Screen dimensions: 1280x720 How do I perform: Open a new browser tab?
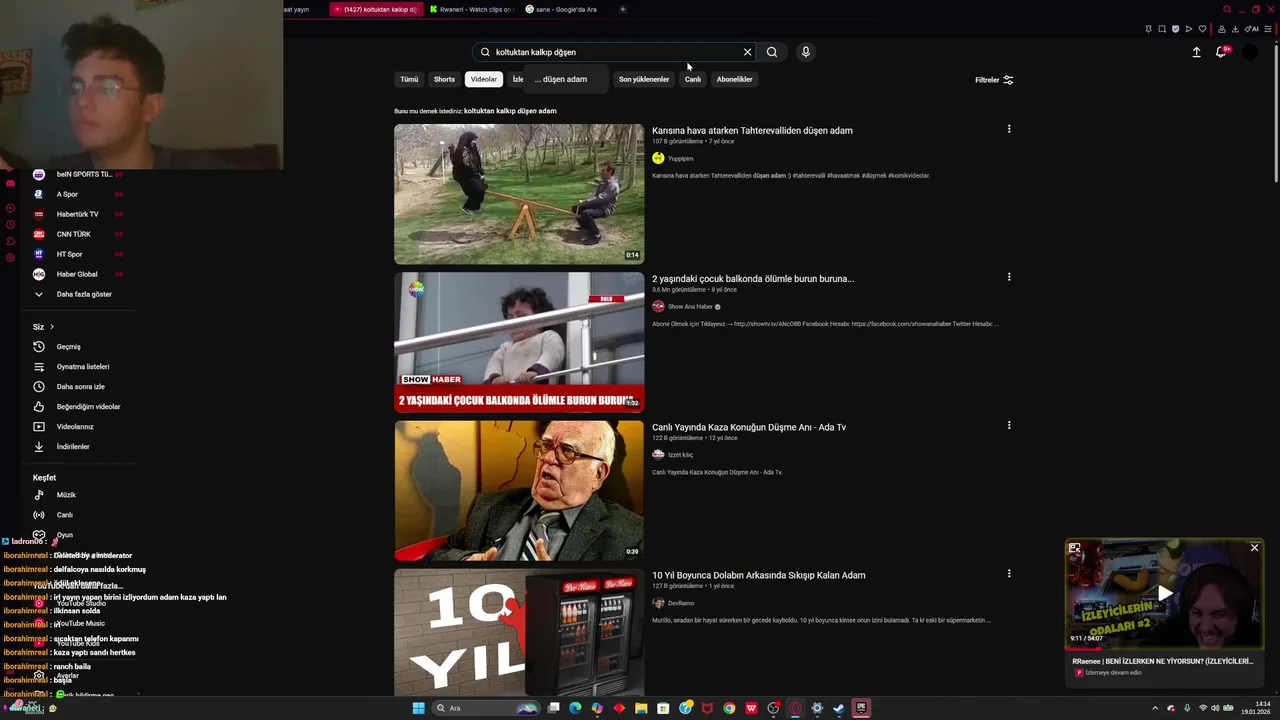click(623, 9)
